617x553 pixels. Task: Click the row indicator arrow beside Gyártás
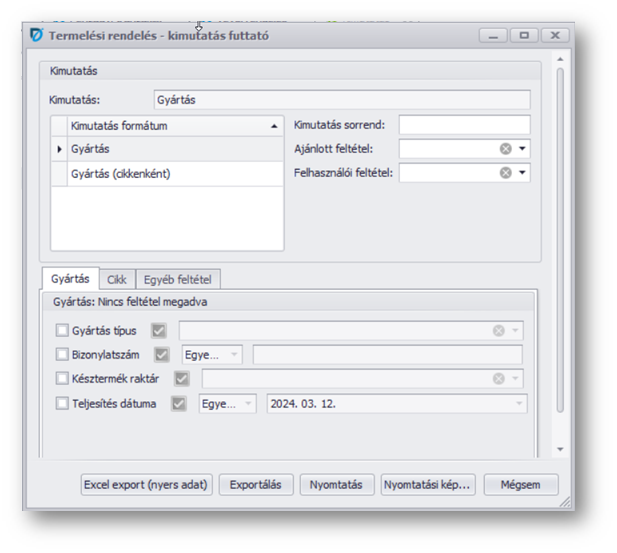[x=59, y=149]
